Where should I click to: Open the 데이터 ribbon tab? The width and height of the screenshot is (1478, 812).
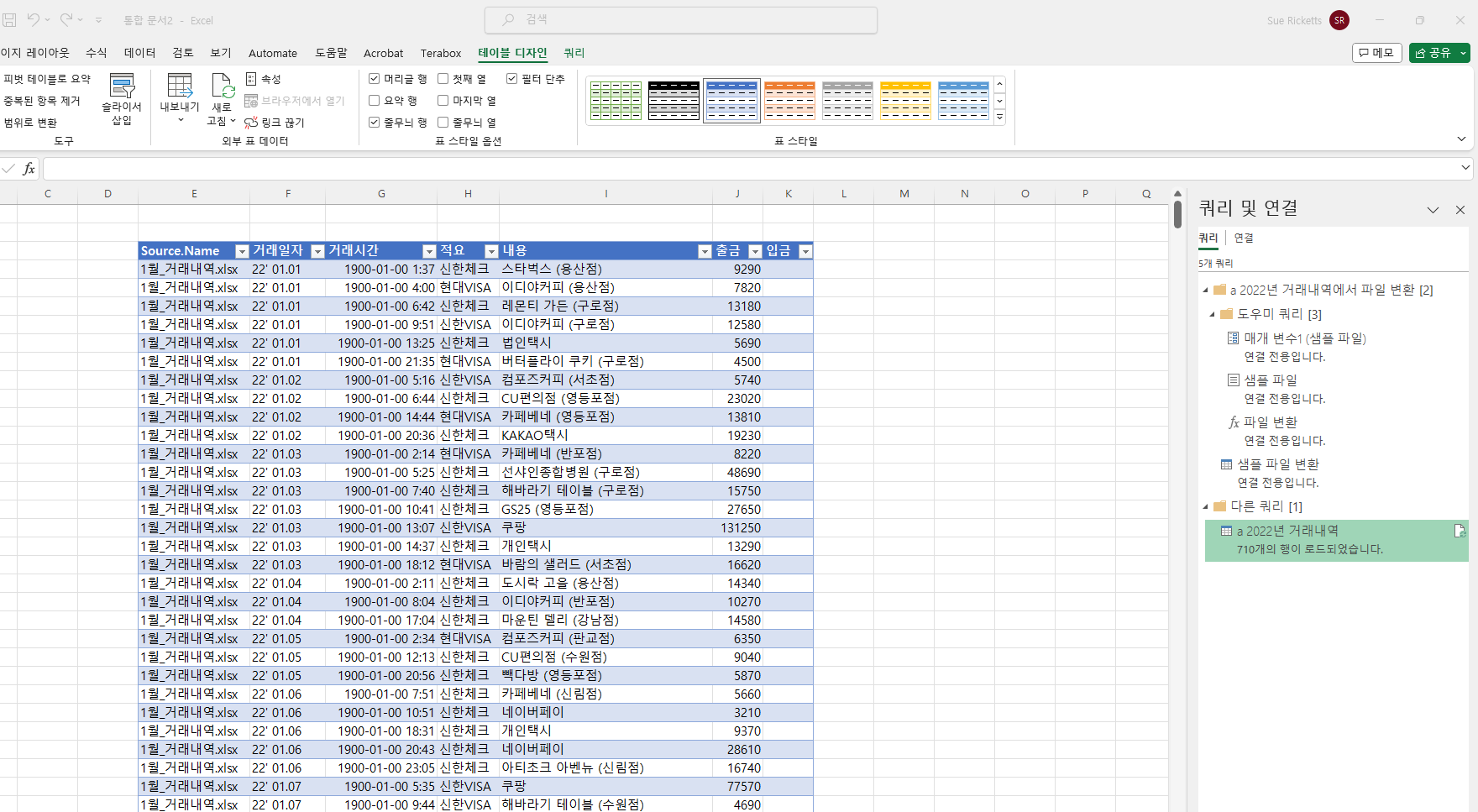coord(140,53)
